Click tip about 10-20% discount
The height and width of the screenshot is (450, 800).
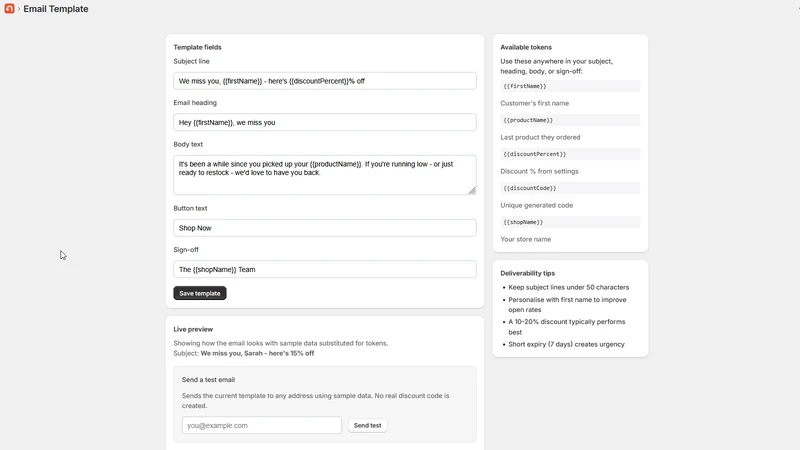point(566,327)
